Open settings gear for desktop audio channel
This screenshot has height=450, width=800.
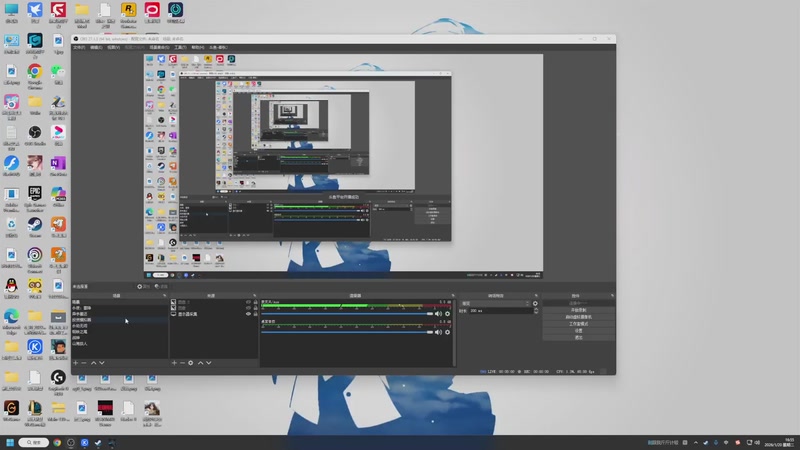tap(447, 332)
